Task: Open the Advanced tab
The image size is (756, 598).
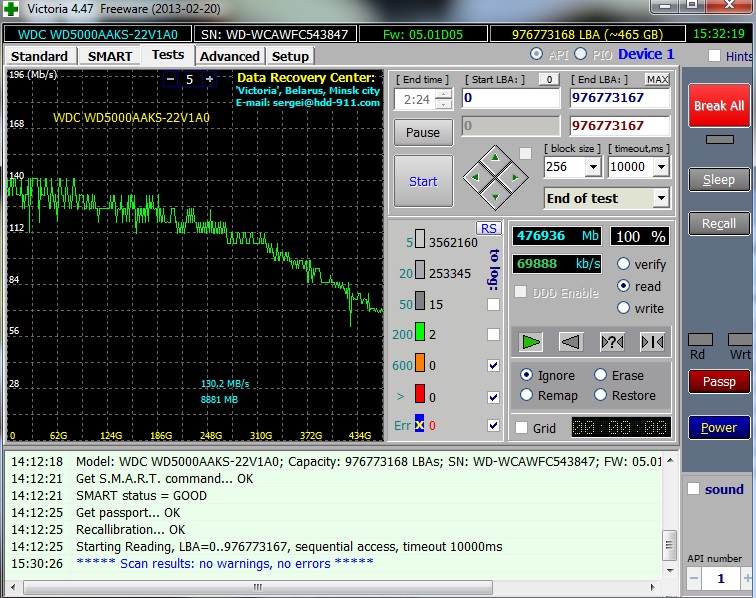Action: point(229,56)
